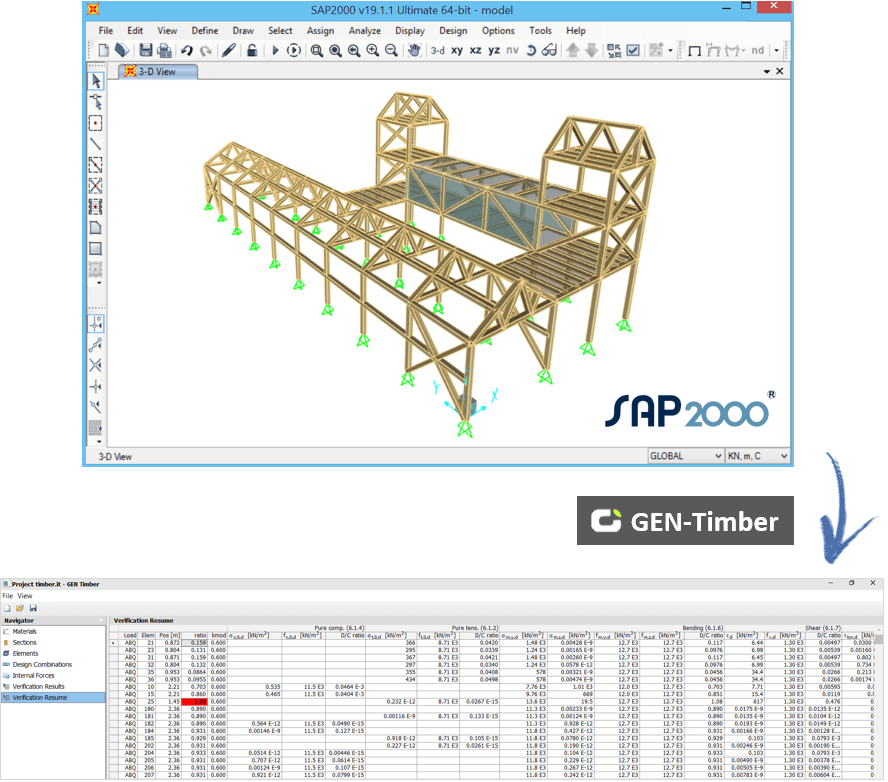This screenshot has width=888, height=782.
Task: Toggle Snap to Perpendicular Projections
Action: [x=96, y=386]
